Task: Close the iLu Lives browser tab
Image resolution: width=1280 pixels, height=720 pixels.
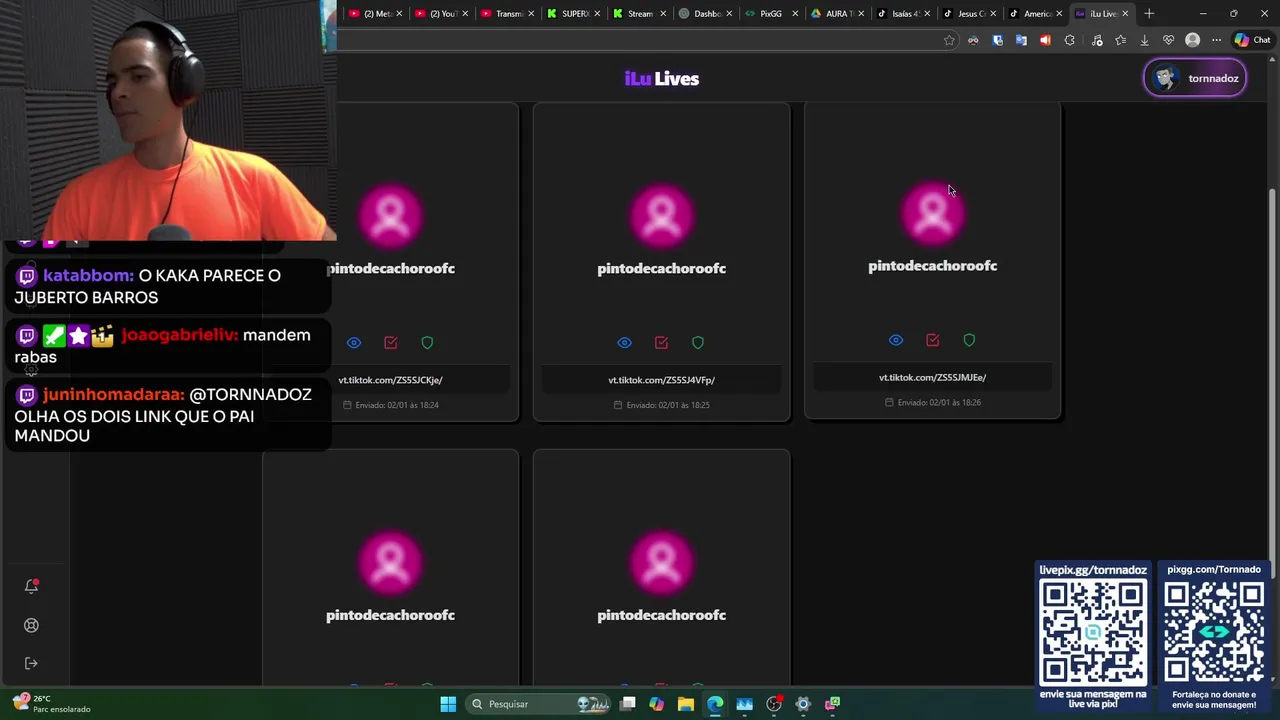Action: [1125, 14]
